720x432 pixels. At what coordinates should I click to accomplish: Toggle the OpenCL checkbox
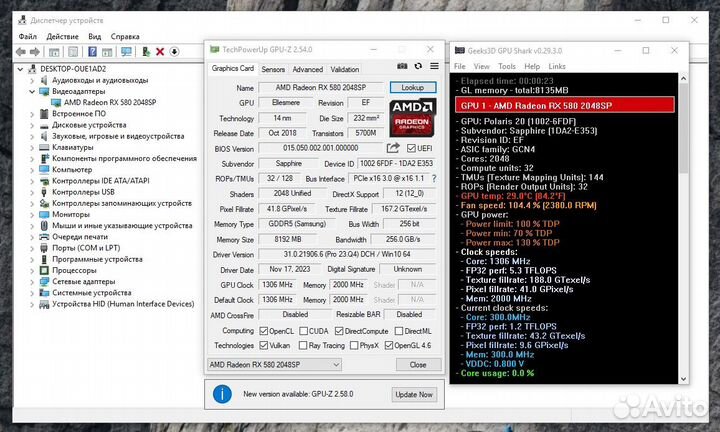click(x=264, y=331)
